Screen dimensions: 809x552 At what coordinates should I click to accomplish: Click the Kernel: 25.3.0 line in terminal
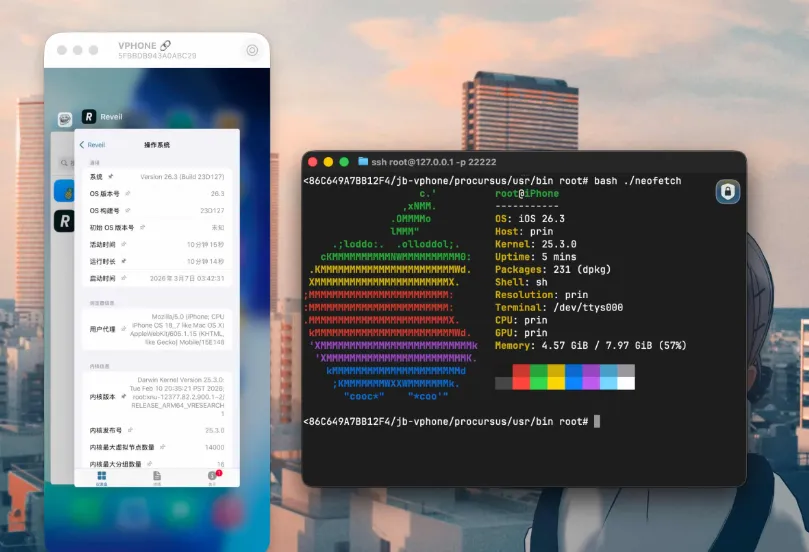pyautogui.click(x=536, y=244)
